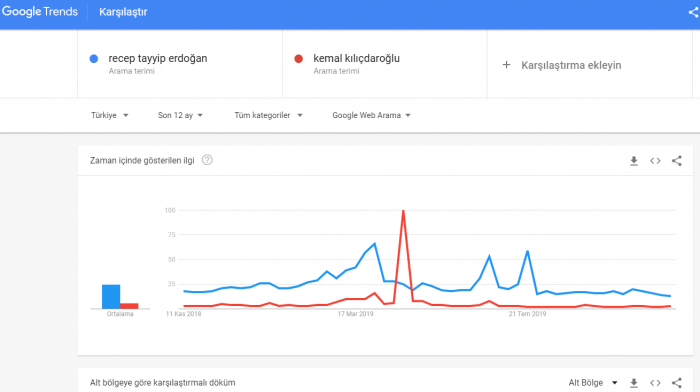
Task: Select the Karşılaştır header tab
Action: coord(123,12)
